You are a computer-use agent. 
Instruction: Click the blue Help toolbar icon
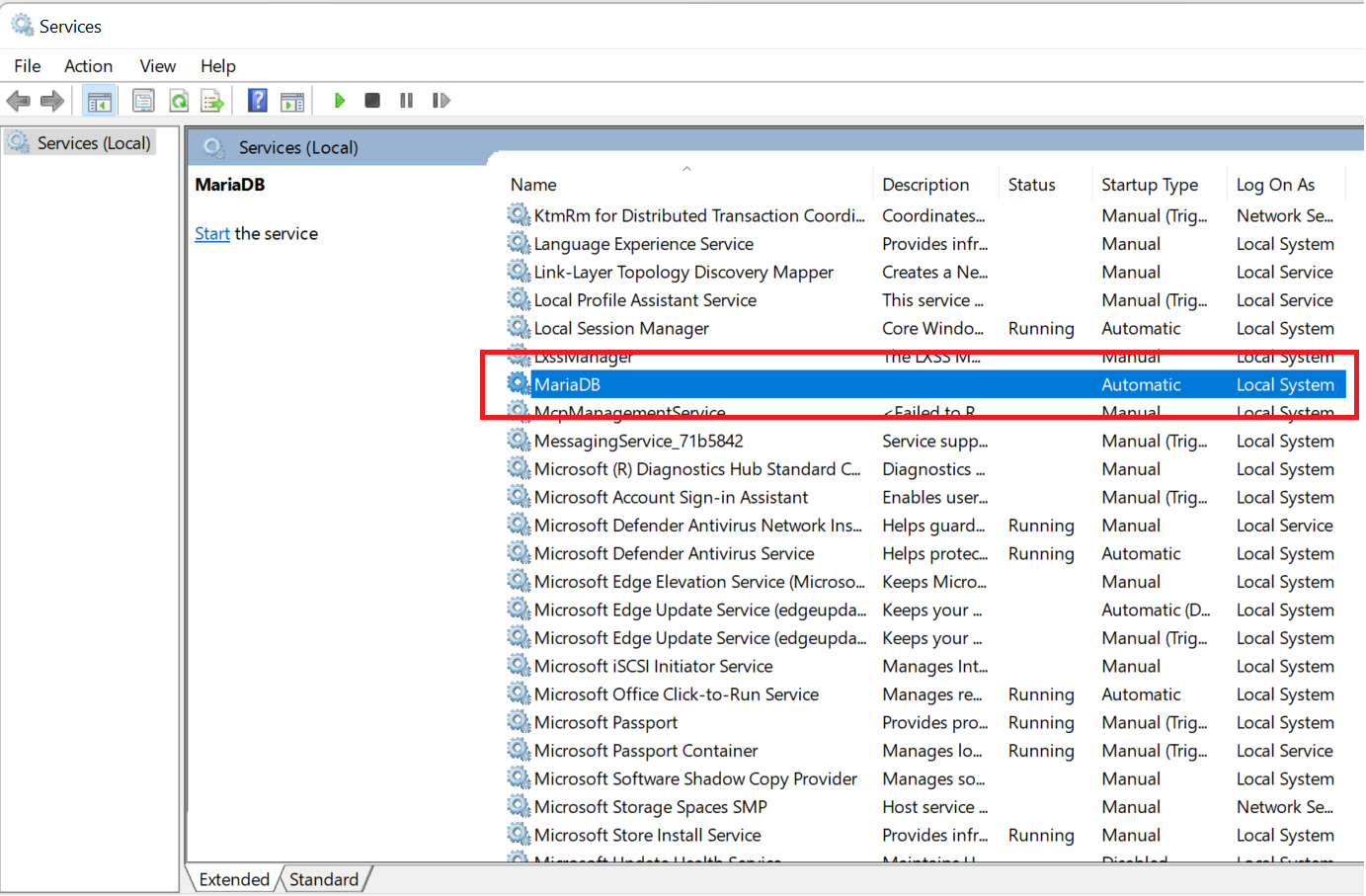[257, 101]
